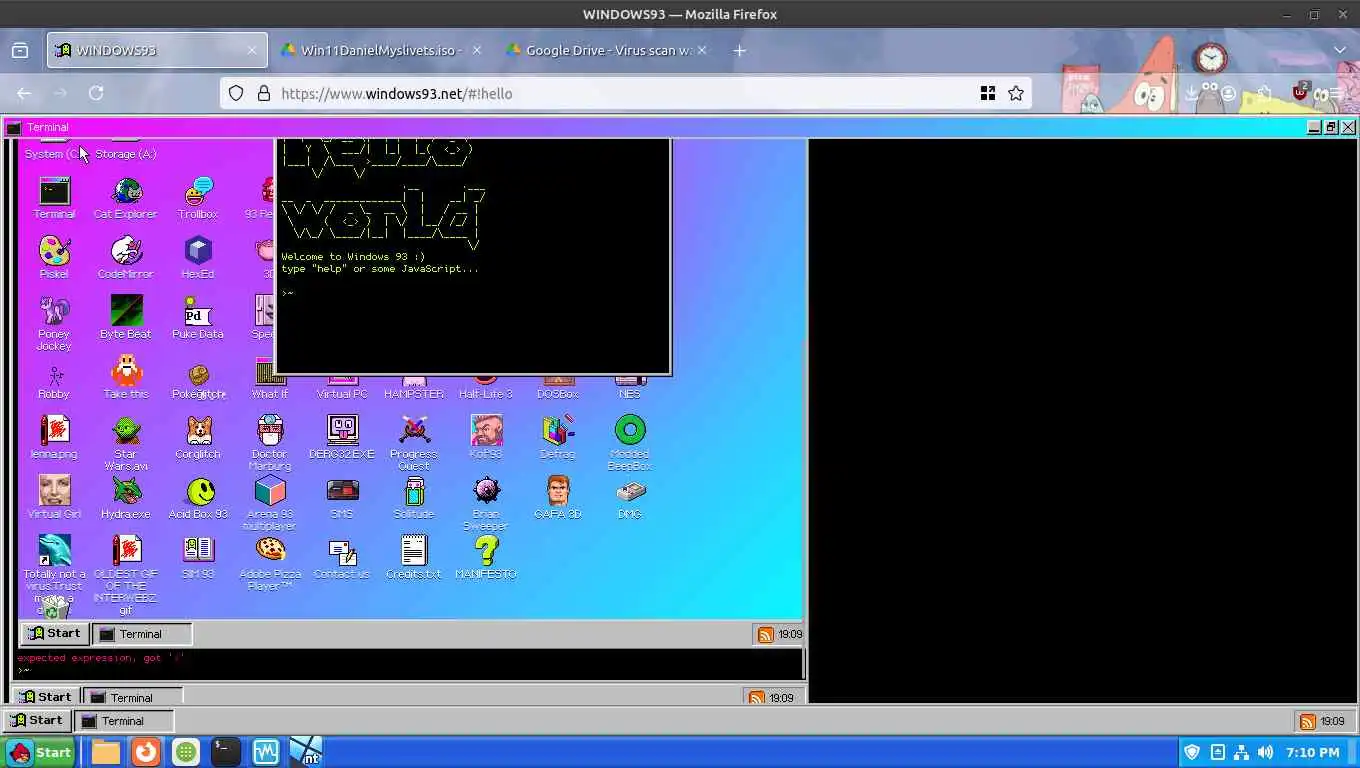
Task: Reload the current page
Action: pos(96,93)
